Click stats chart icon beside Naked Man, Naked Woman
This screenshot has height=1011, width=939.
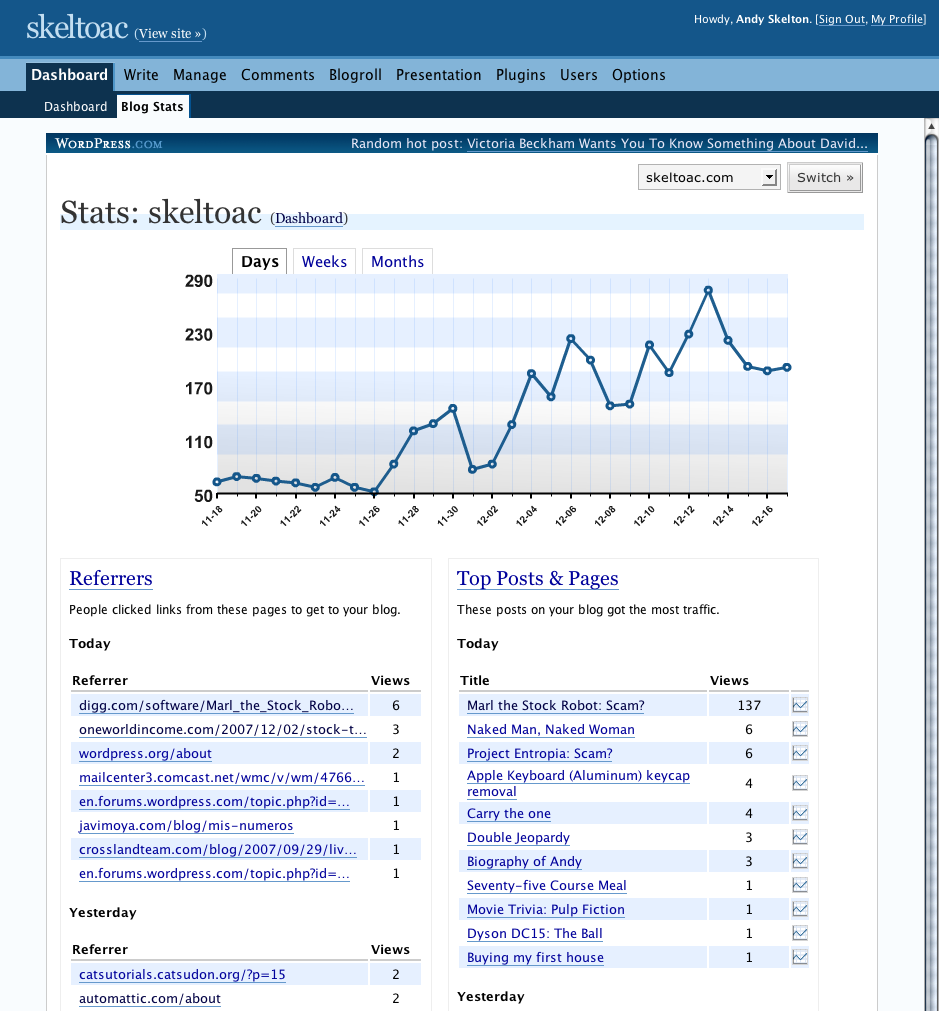click(x=799, y=729)
